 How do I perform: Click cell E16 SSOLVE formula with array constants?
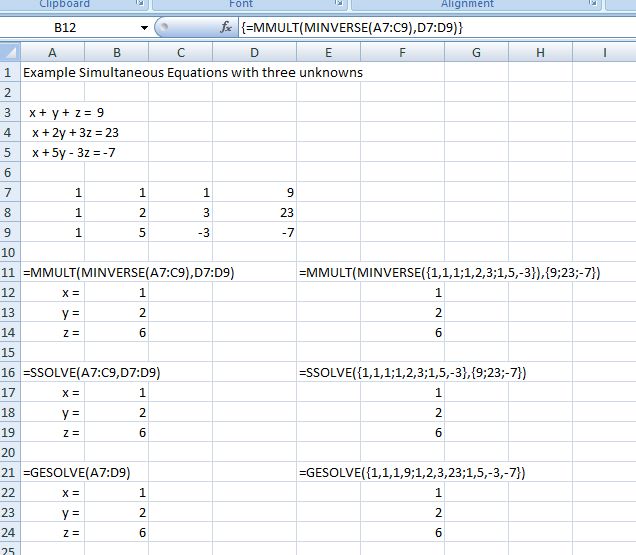pos(413,372)
